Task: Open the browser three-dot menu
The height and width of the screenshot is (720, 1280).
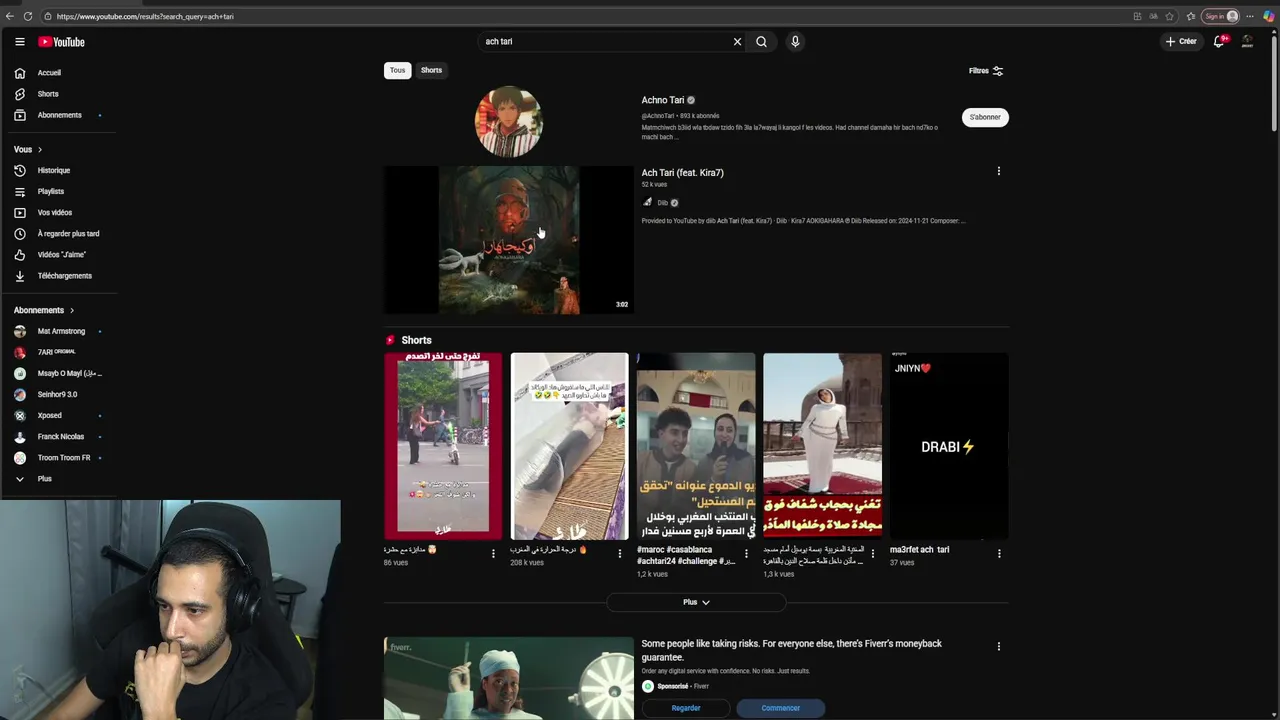Action: 1250,16
